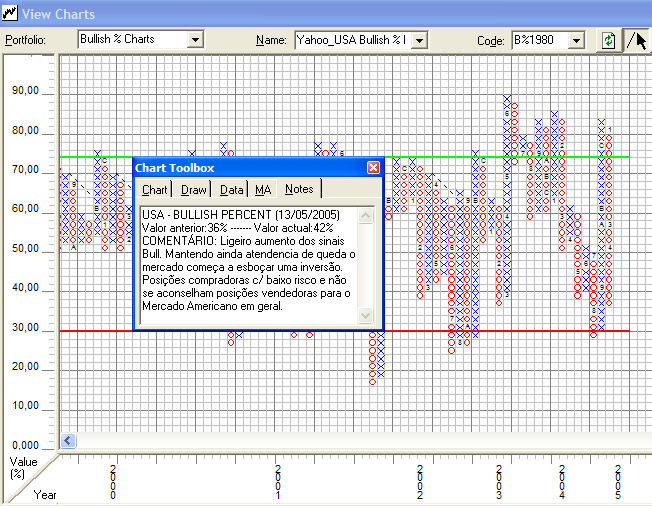Click the chart's left scroll arrow
Screen dimensions: 652x506
68,440
